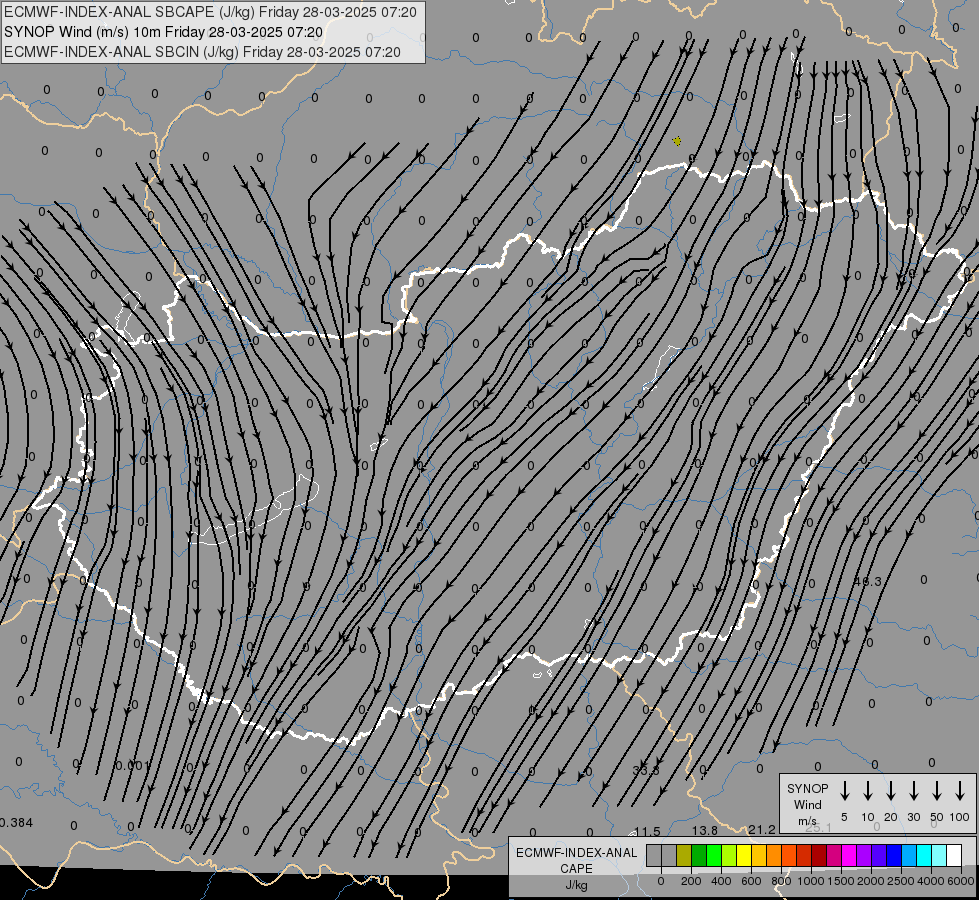Pick the white swatch ending the CAPE scale

(955, 855)
